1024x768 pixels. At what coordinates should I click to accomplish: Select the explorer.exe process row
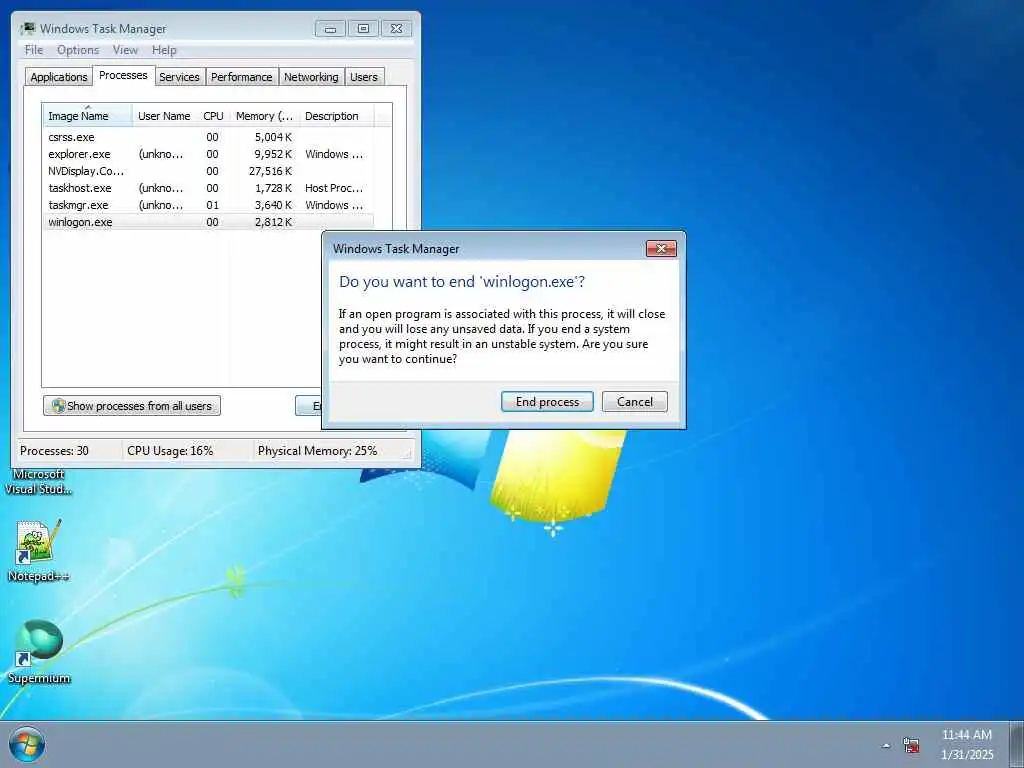click(x=208, y=154)
